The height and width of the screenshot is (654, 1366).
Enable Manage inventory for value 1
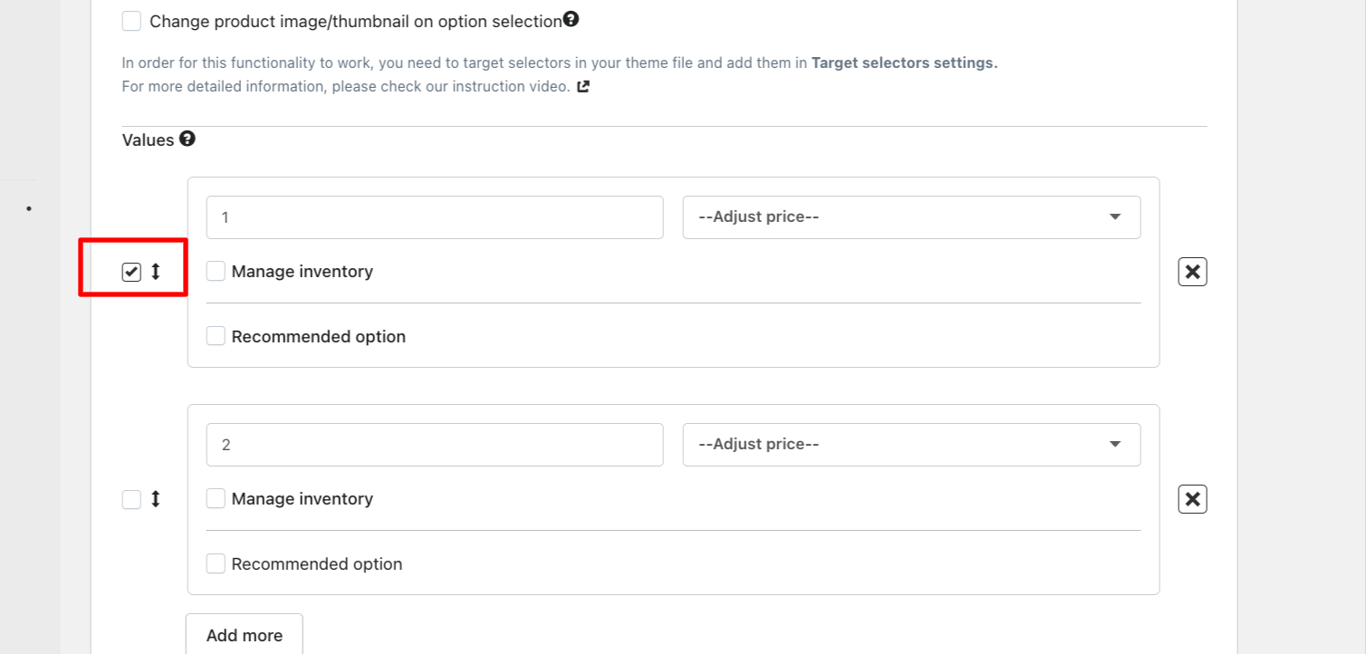tap(216, 271)
